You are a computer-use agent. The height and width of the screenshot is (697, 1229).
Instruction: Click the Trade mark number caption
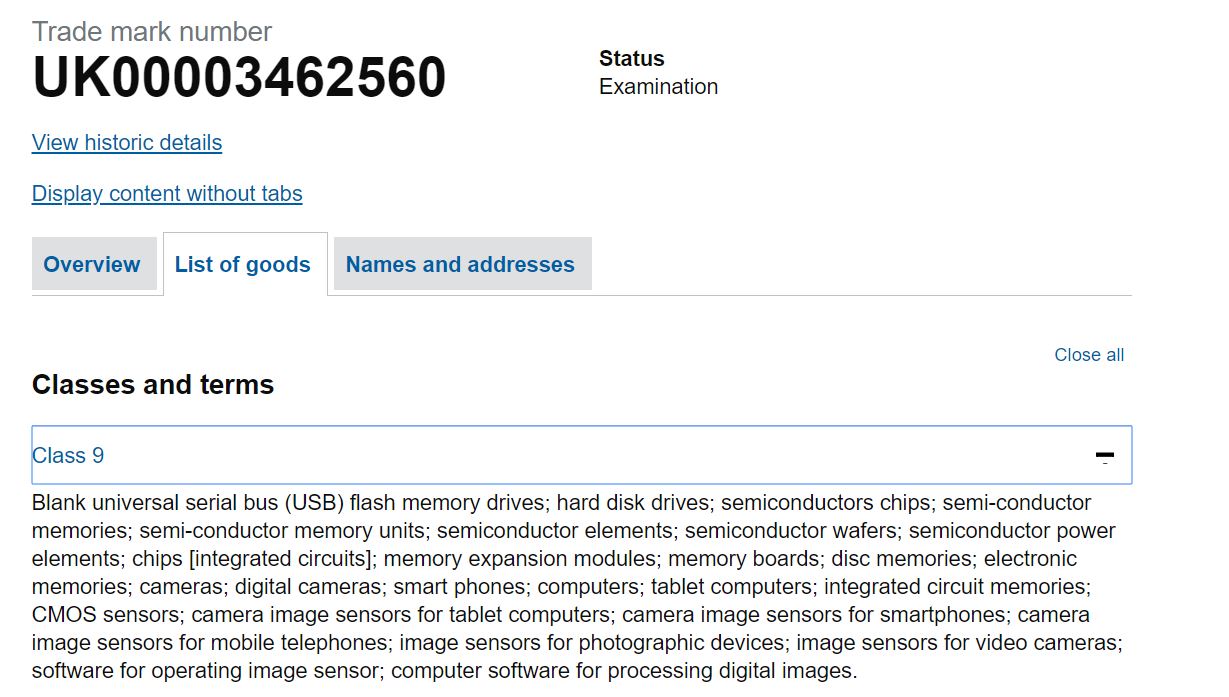coord(152,32)
